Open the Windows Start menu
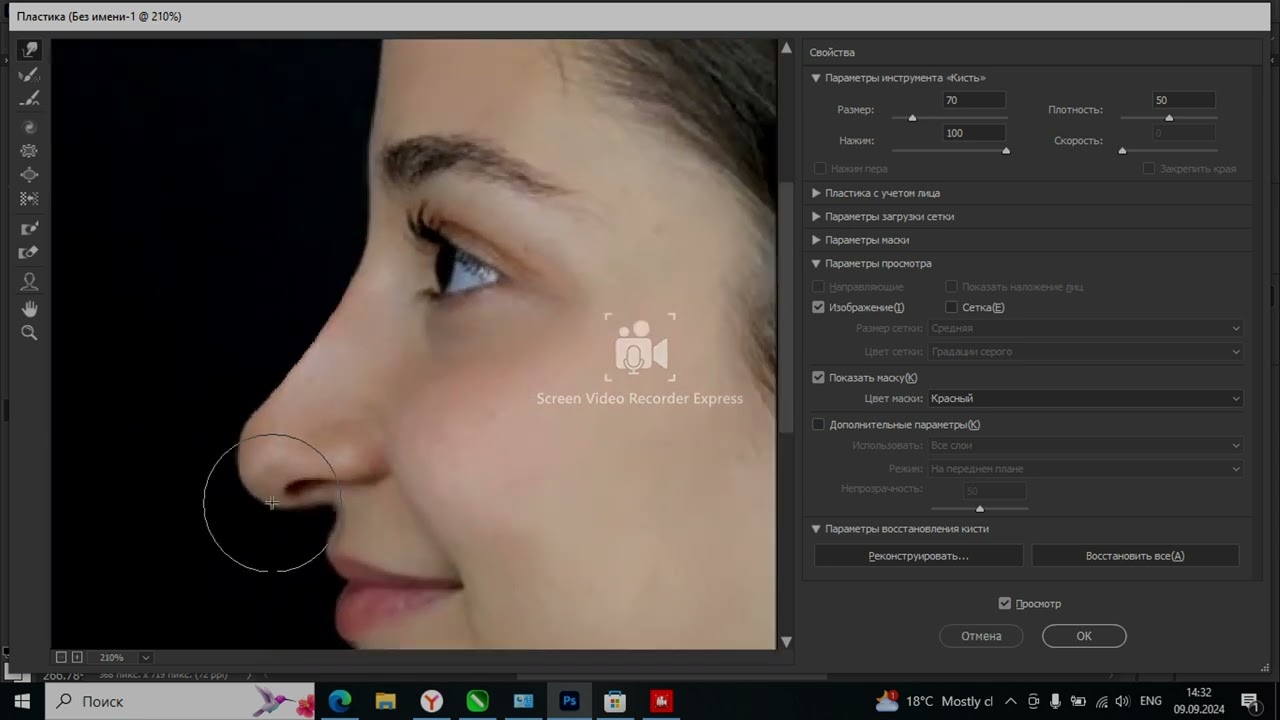Image resolution: width=1280 pixels, height=720 pixels. [x=22, y=701]
